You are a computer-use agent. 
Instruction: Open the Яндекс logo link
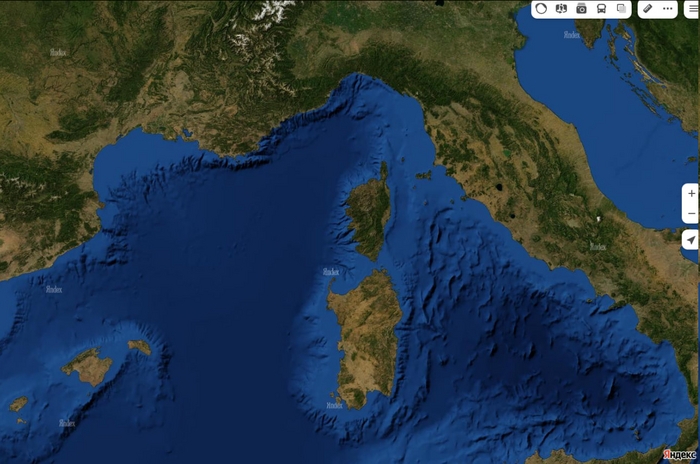pyautogui.click(x=679, y=455)
